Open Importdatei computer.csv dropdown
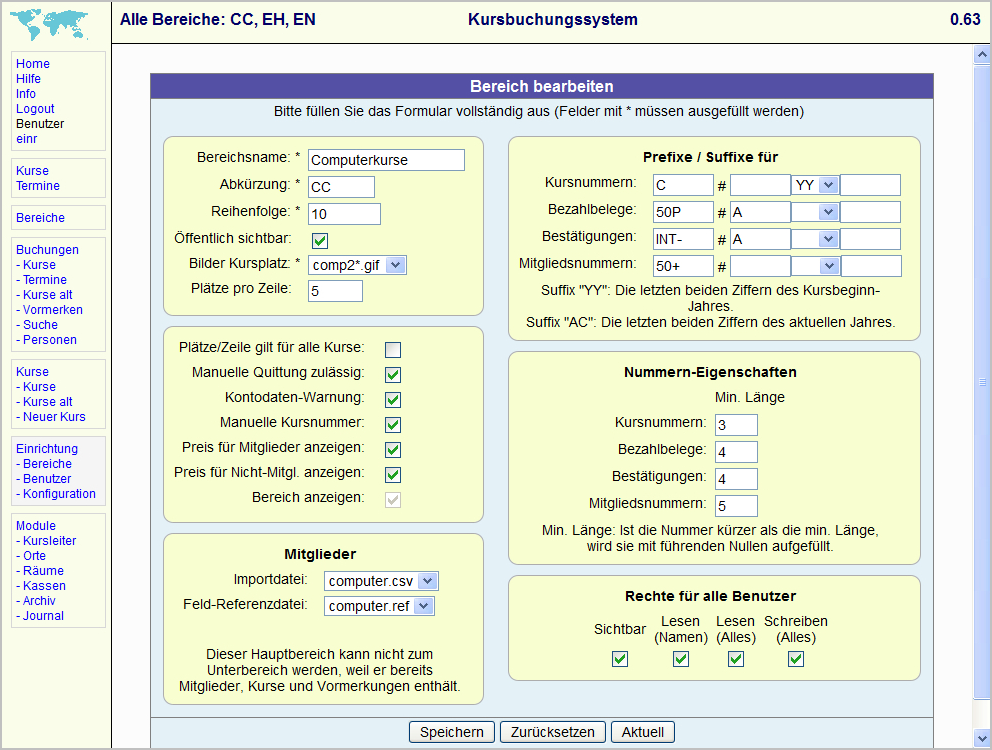This screenshot has width=992, height=750. click(381, 581)
